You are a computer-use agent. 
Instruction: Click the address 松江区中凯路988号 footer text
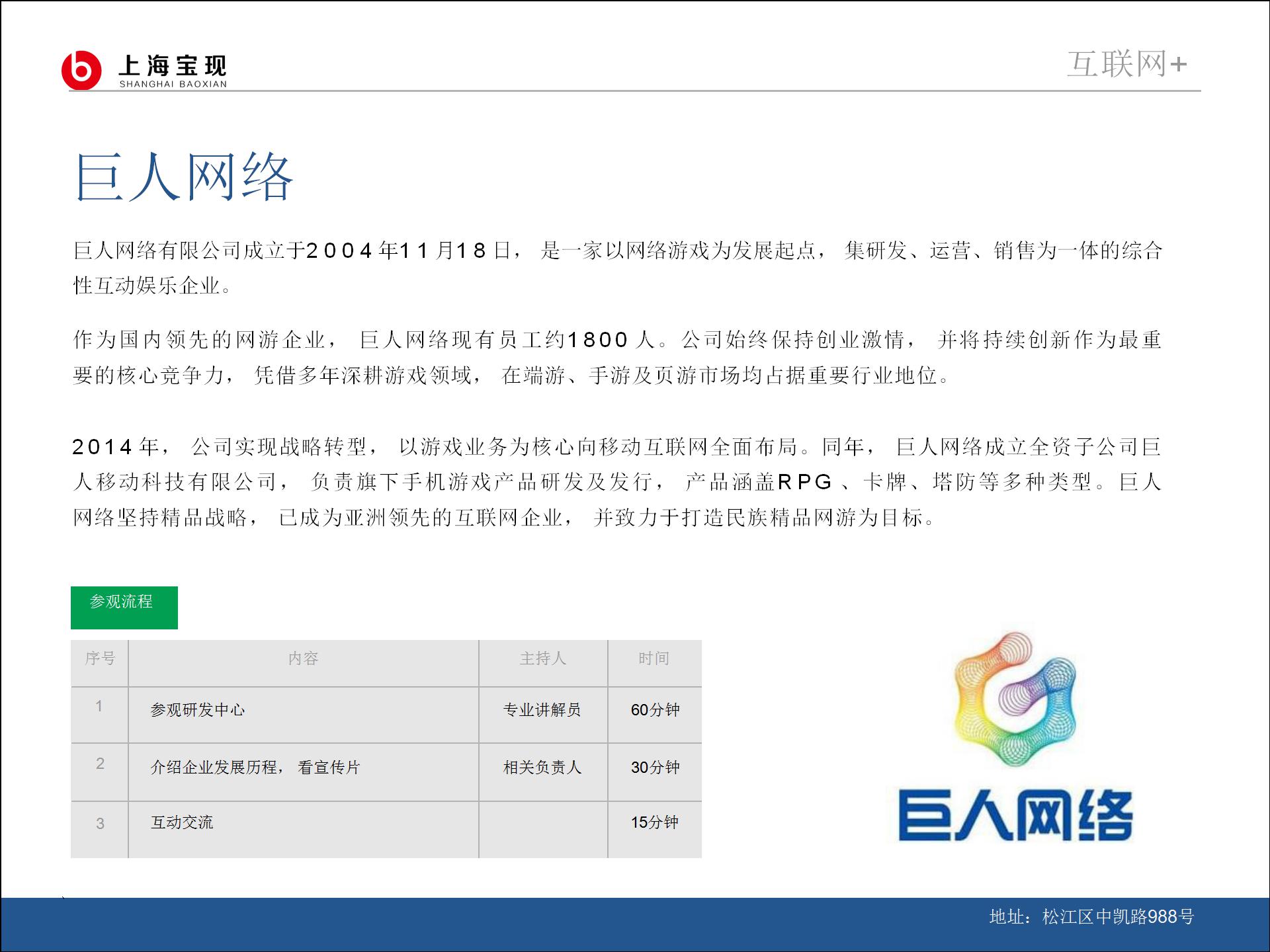(x=1091, y=916)
